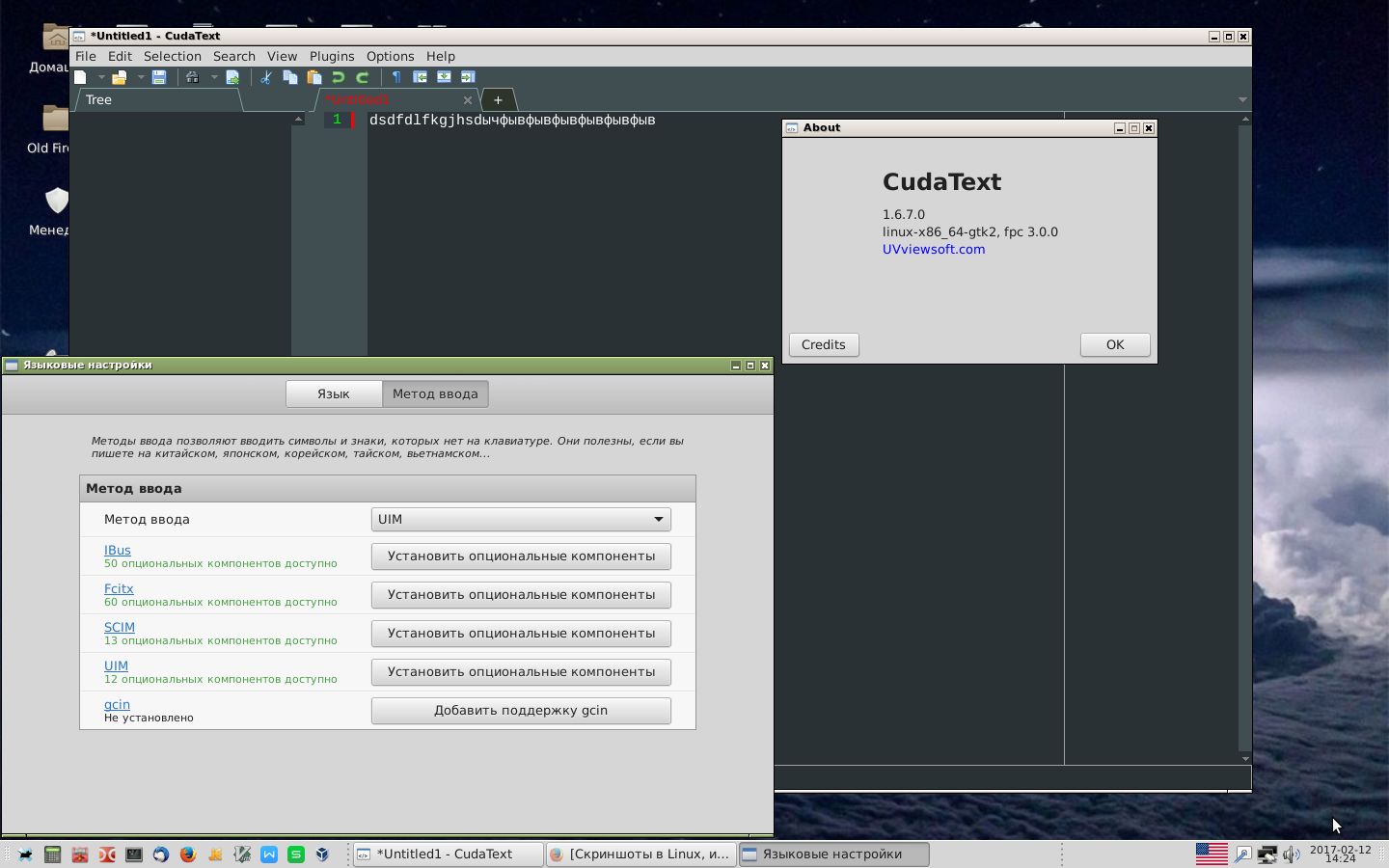Screen dimensions: 1389x868
Task: Open the UVviewsoft.com link
Action: click(933, 249)
